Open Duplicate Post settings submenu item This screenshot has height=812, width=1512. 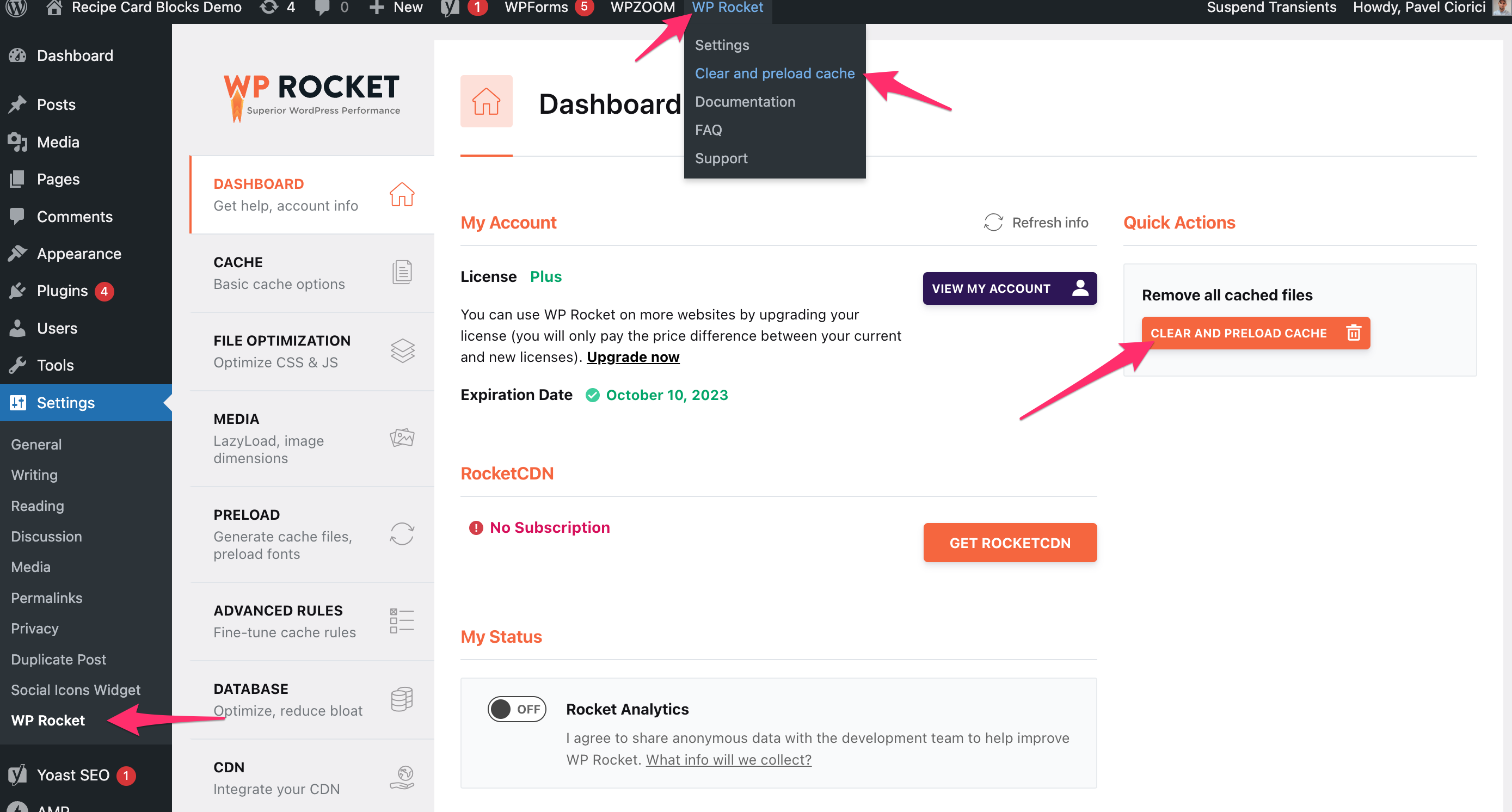click(x=59, y=659)
